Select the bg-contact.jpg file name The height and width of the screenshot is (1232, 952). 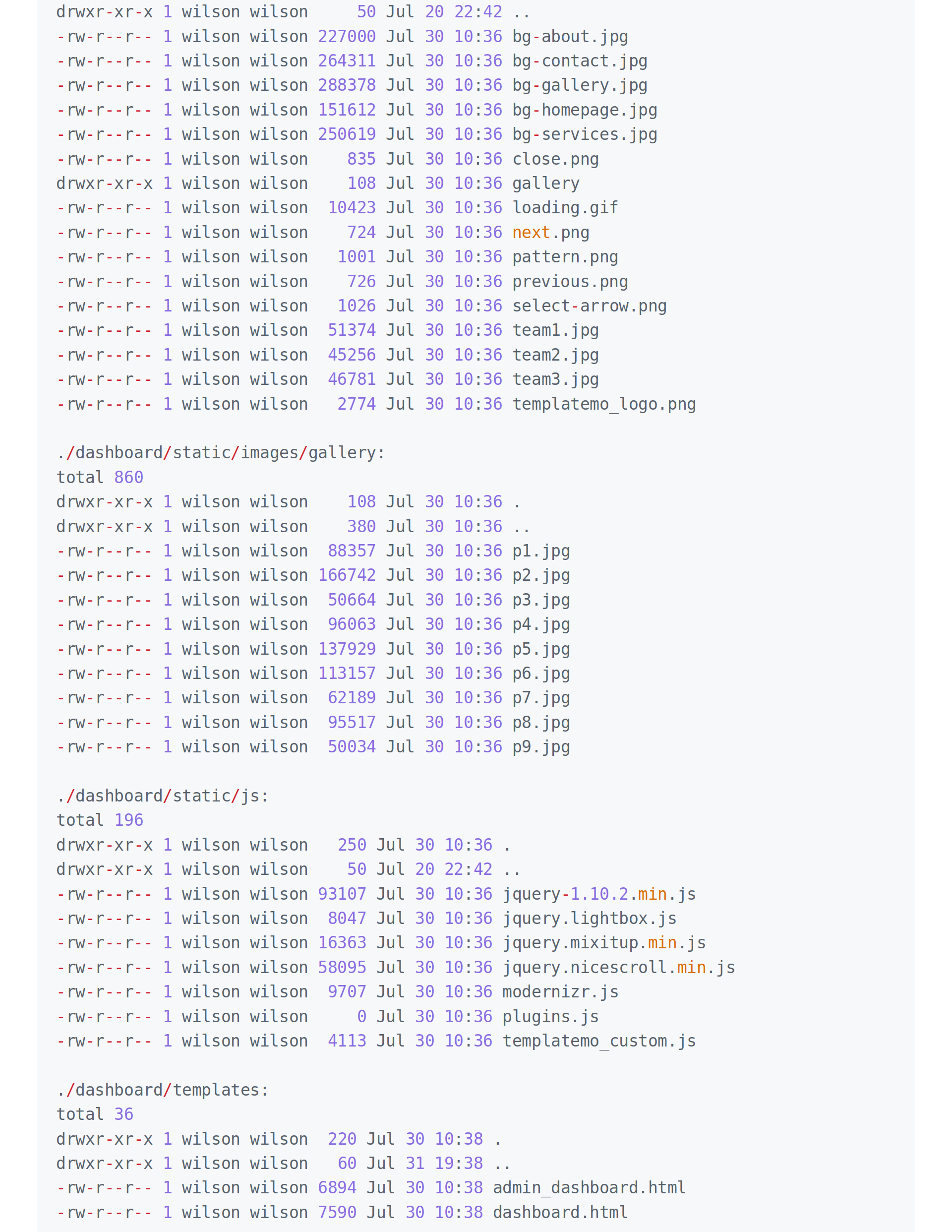coord(579,62)
